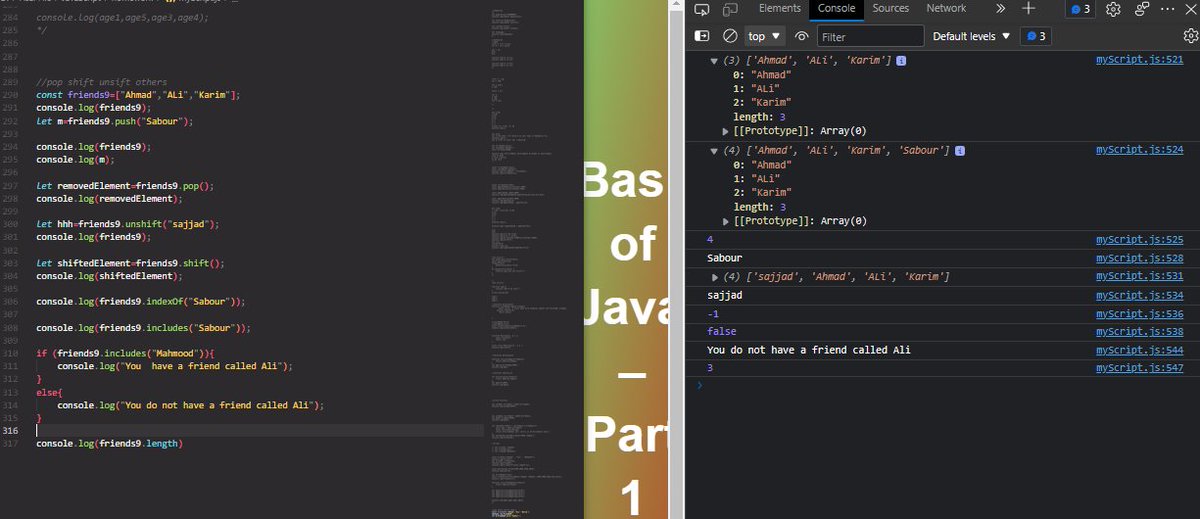
Task: Click the friends9.shift() code line
Action: (130, 263)
